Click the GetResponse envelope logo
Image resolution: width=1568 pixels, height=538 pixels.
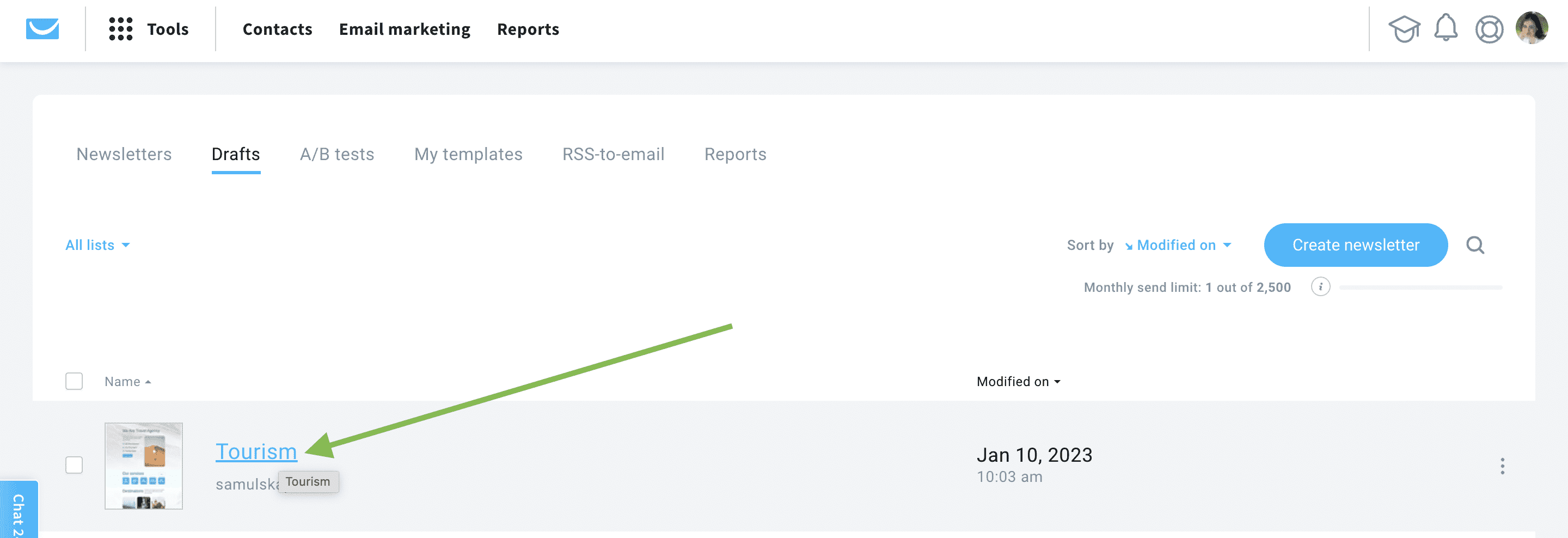click(x=42, y=29)
